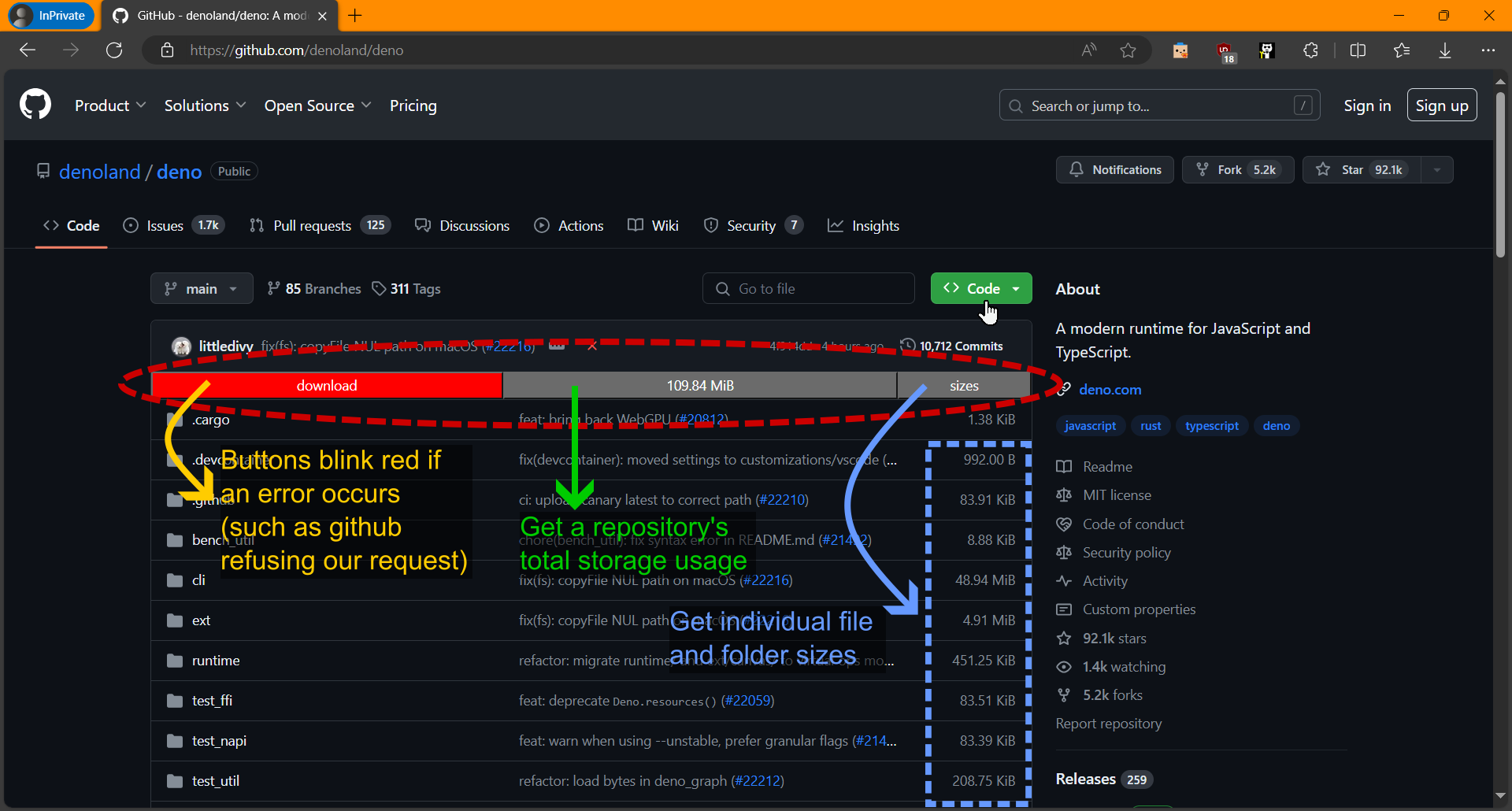Open the Releases 259 heading link
This screenshot has height=811, width=1512.
tap(1104, 779)
